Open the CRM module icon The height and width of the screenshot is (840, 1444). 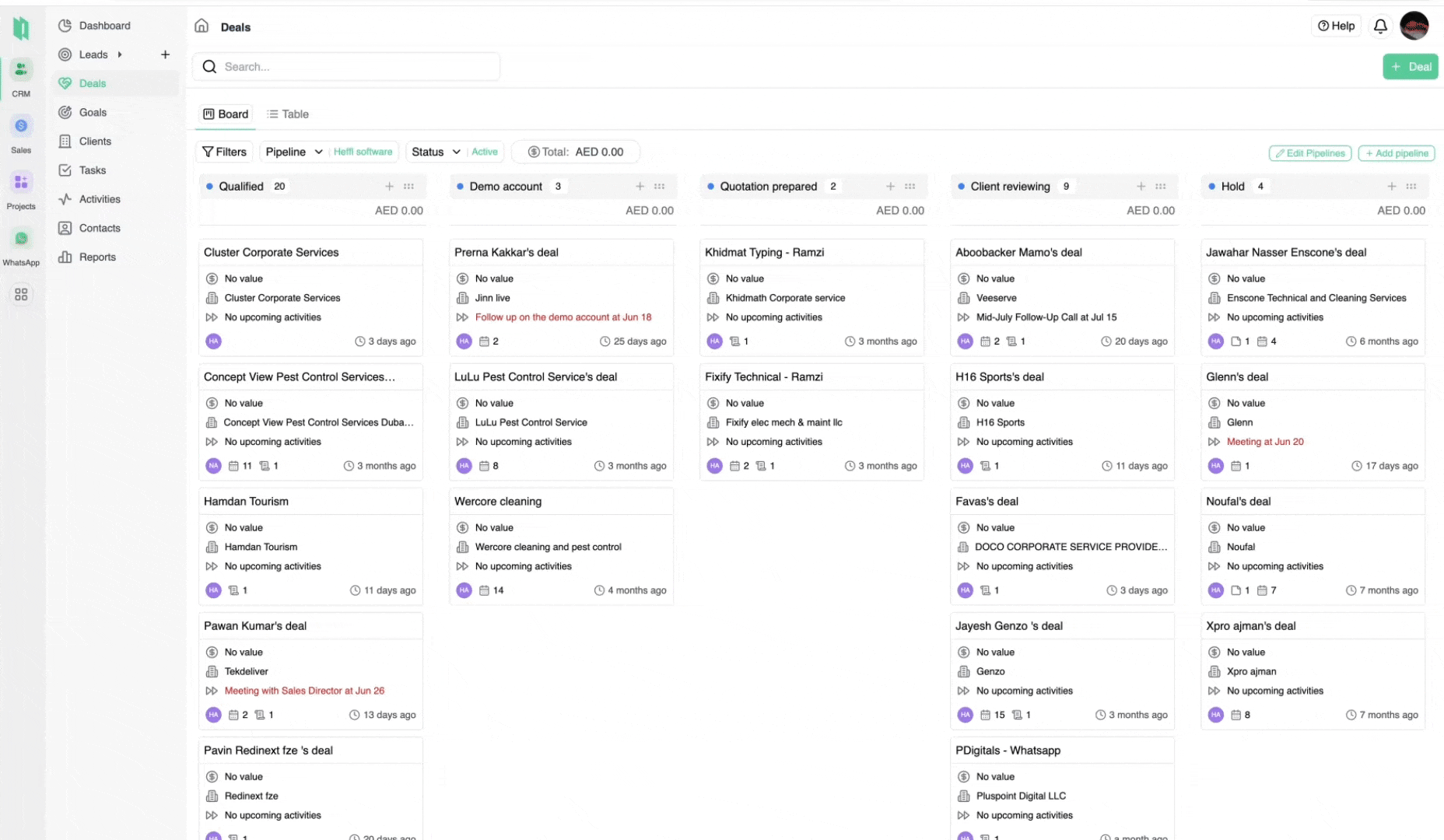(x=21, y=70)
